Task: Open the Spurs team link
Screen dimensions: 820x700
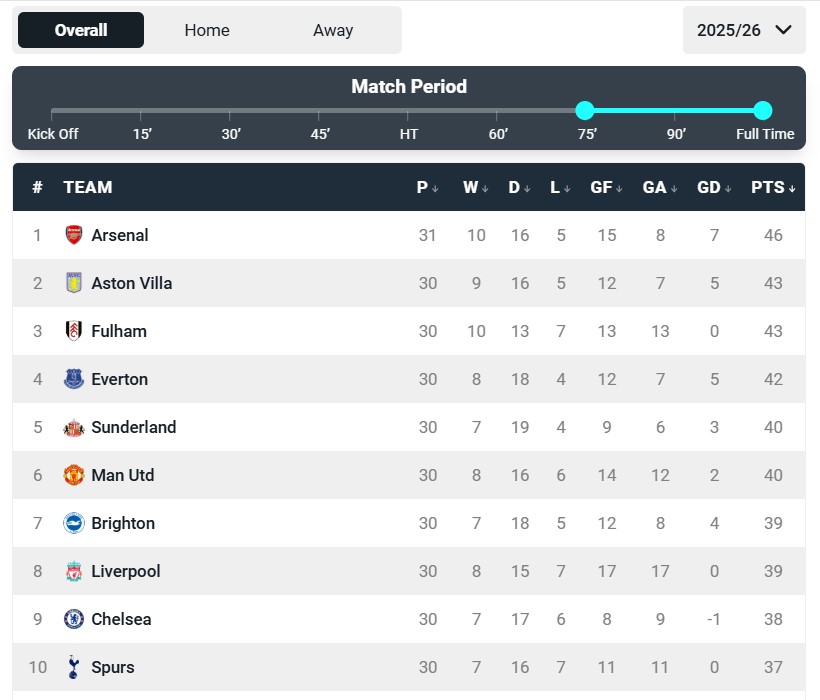Action: click(112, 667)
